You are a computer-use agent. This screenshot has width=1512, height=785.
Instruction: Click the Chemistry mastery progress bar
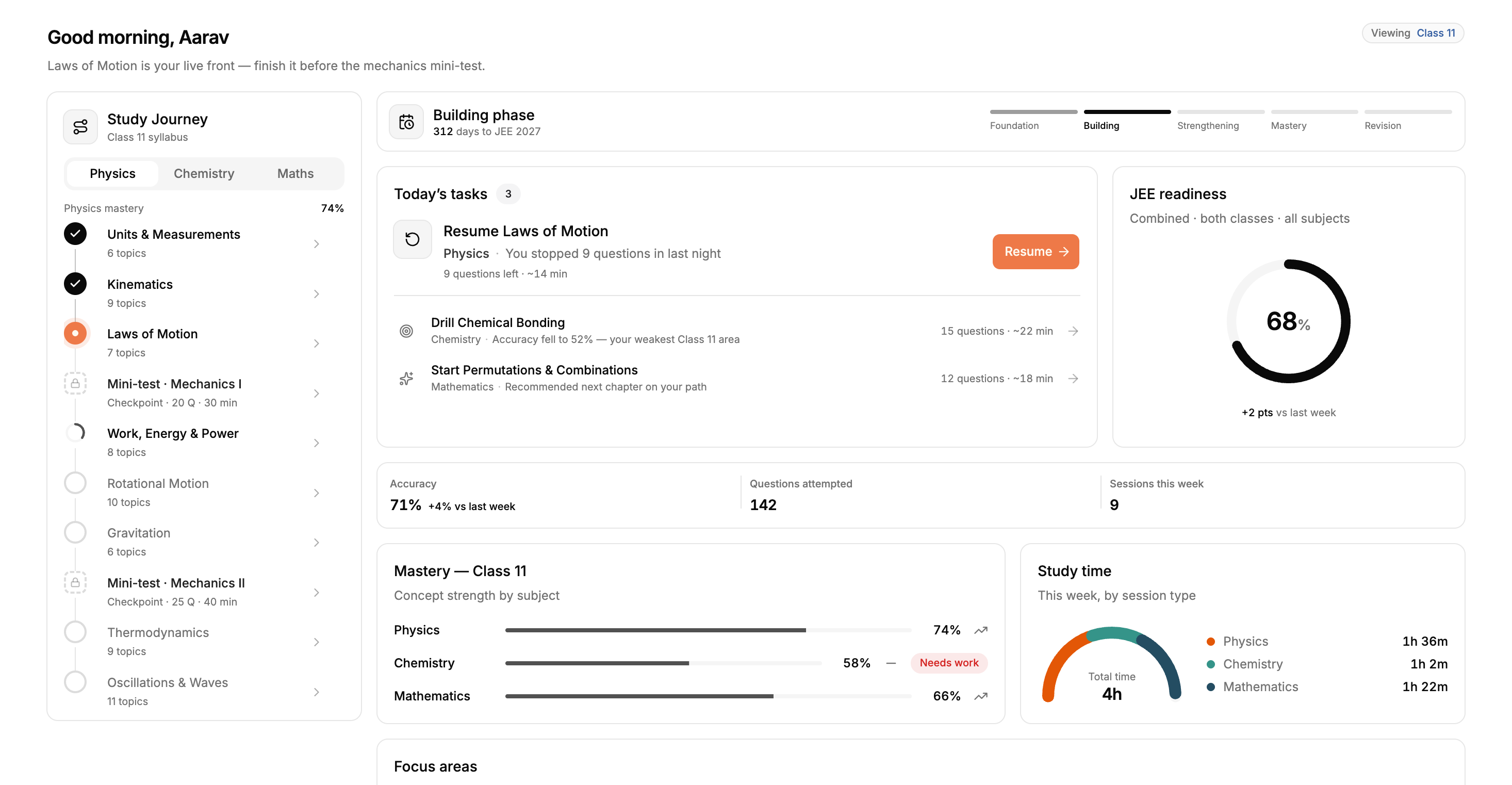click(663, 663)
